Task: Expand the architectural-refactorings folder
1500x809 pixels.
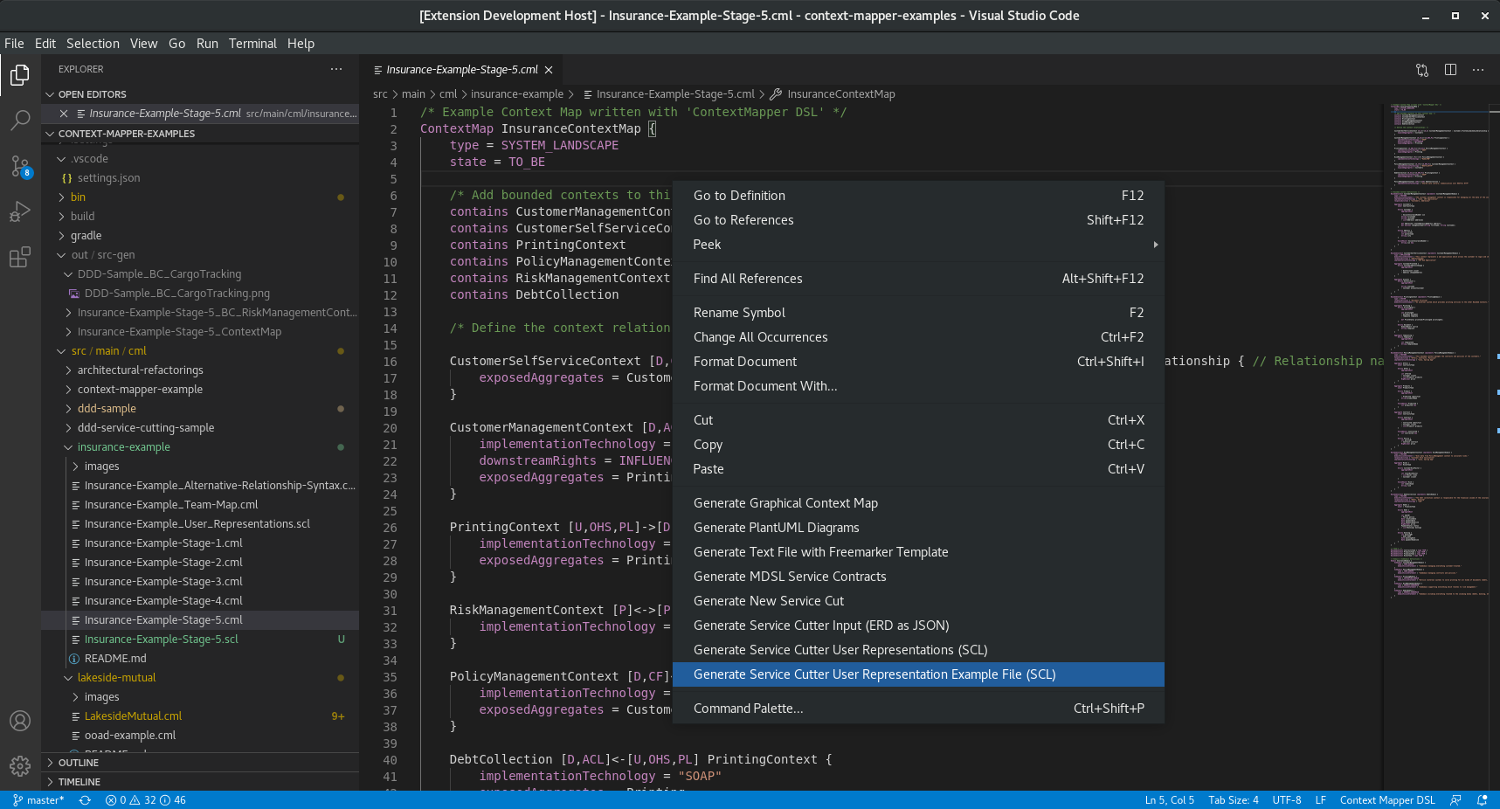Action: tap(200, 370)
